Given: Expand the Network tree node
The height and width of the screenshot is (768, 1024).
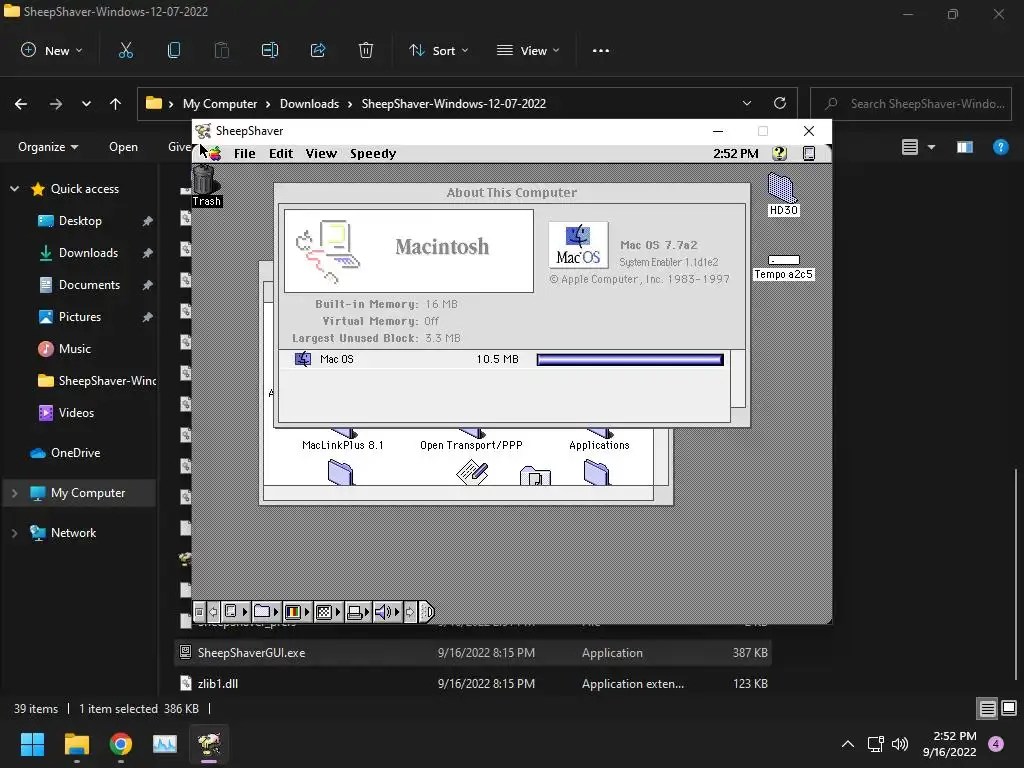Looking at the screenshot, I should pos(14,533).
